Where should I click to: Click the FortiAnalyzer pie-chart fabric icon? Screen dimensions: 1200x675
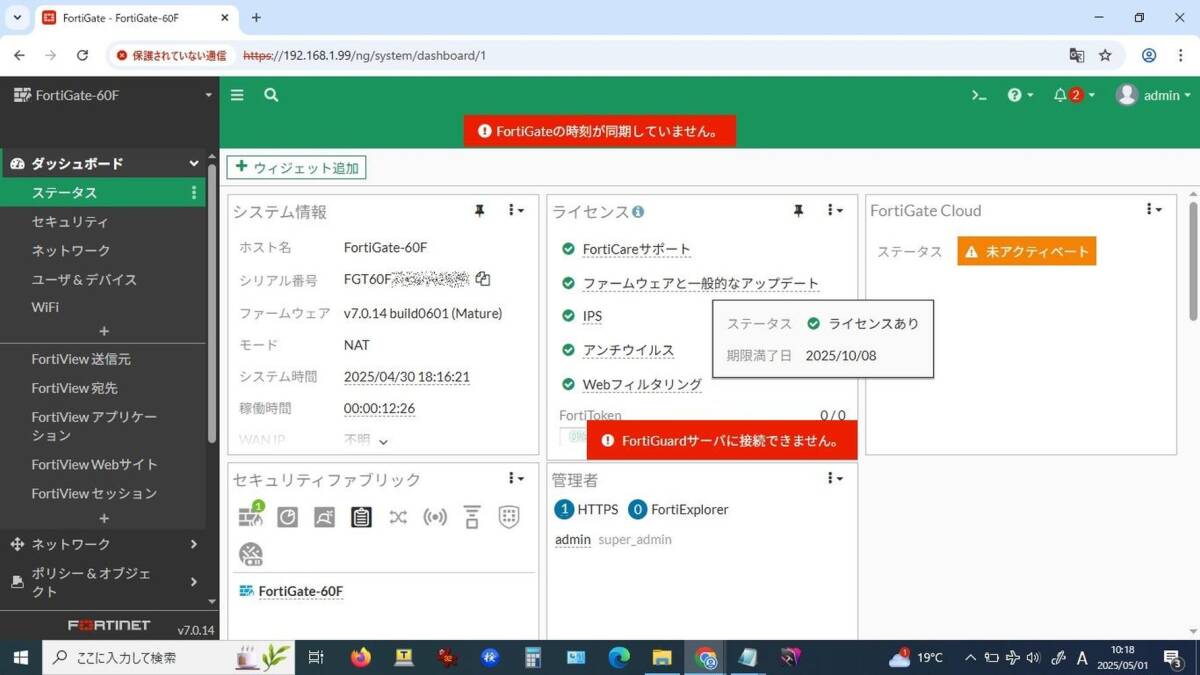click(288, 517)
